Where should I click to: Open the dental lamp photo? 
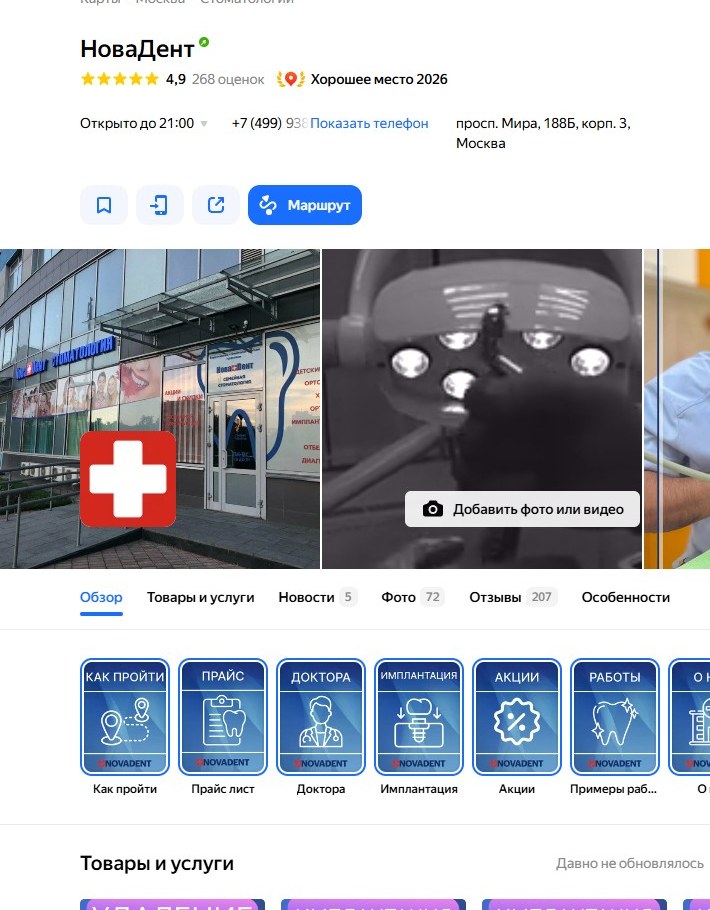(482, 409)
